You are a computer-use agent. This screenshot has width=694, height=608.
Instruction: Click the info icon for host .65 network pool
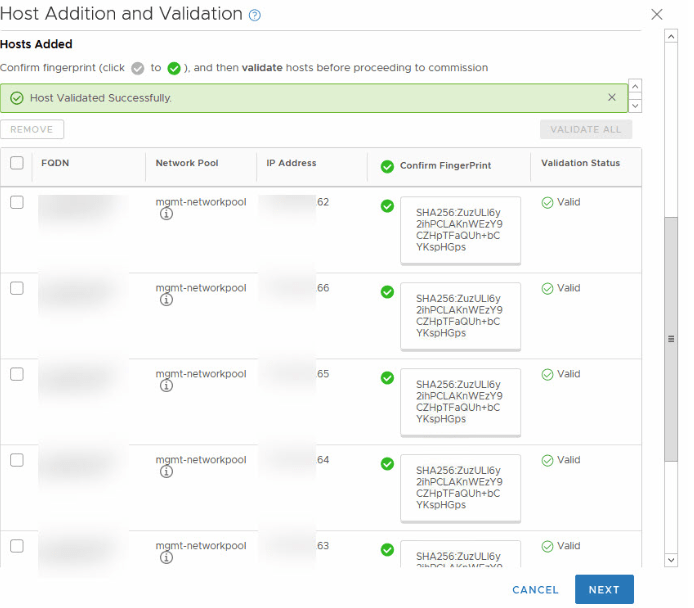[166, 386]
